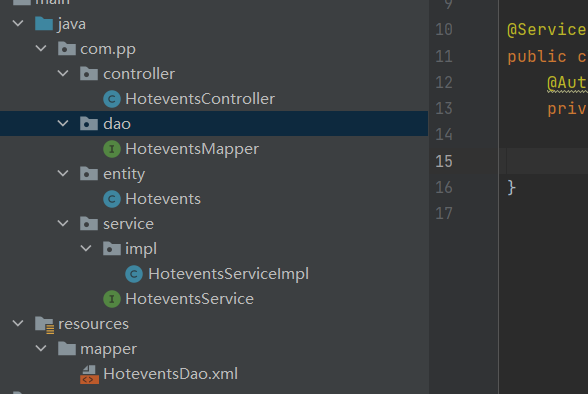
Task: Collapse the entity package chevron
Action: point(63,174)
